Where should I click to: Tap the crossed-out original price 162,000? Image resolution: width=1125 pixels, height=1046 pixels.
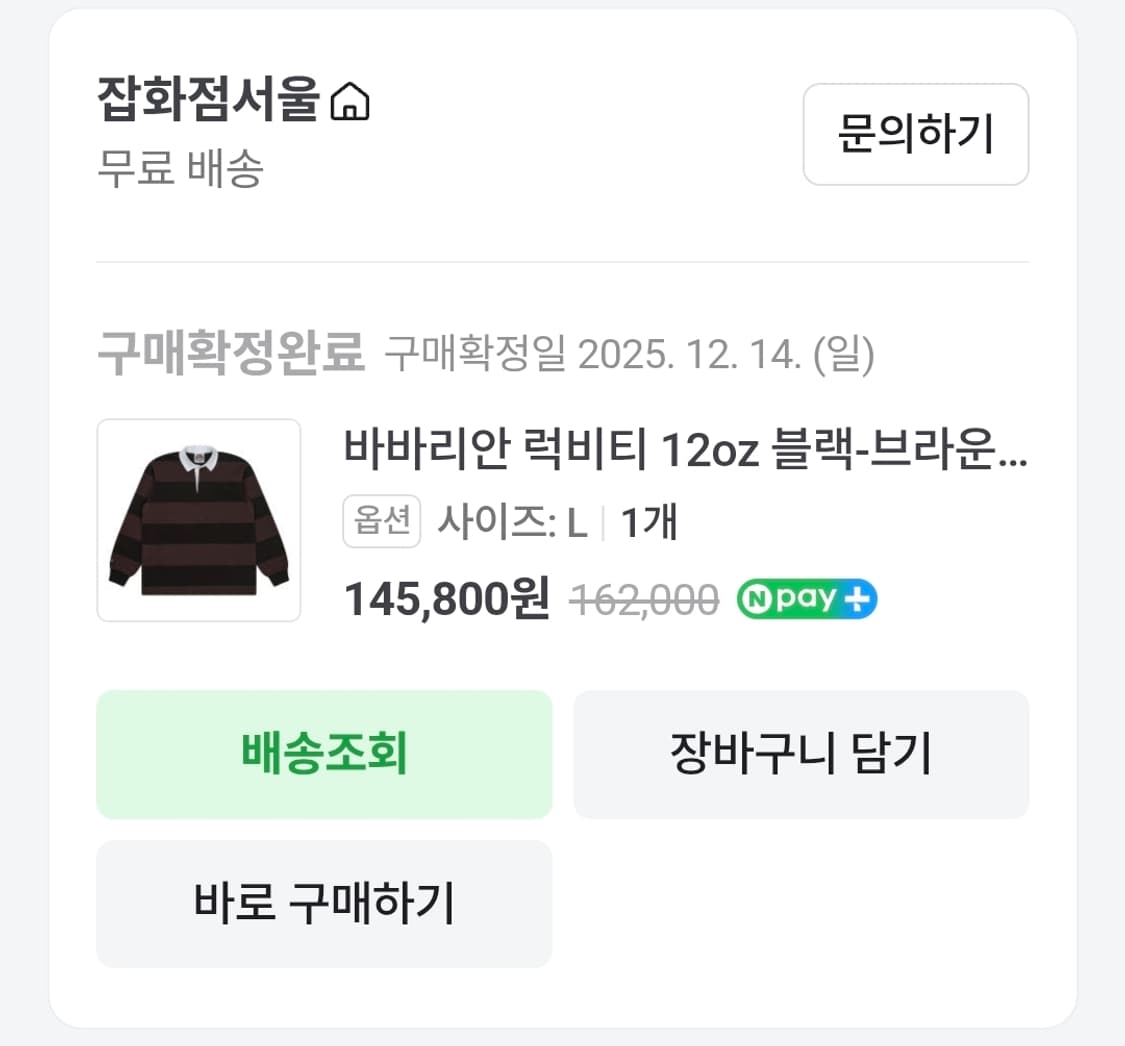[644, 598]
